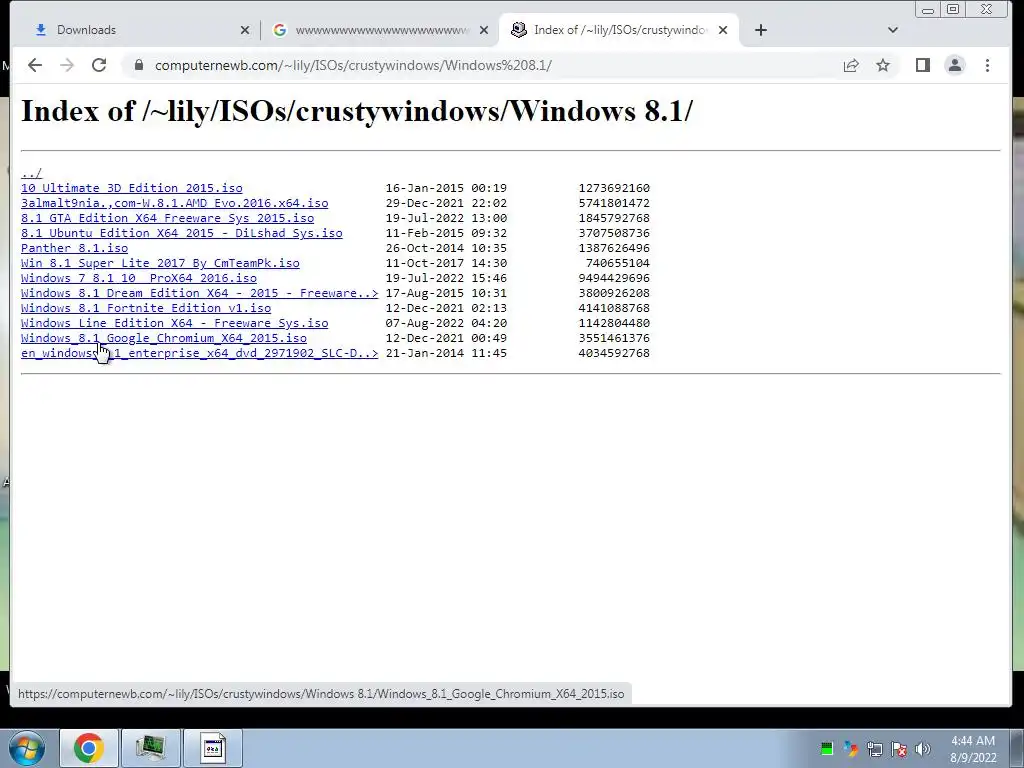The width and height of the screenshot is (1024, 768).
Task: Open the Chrome three-dot menu
Action: click(987, 65)
